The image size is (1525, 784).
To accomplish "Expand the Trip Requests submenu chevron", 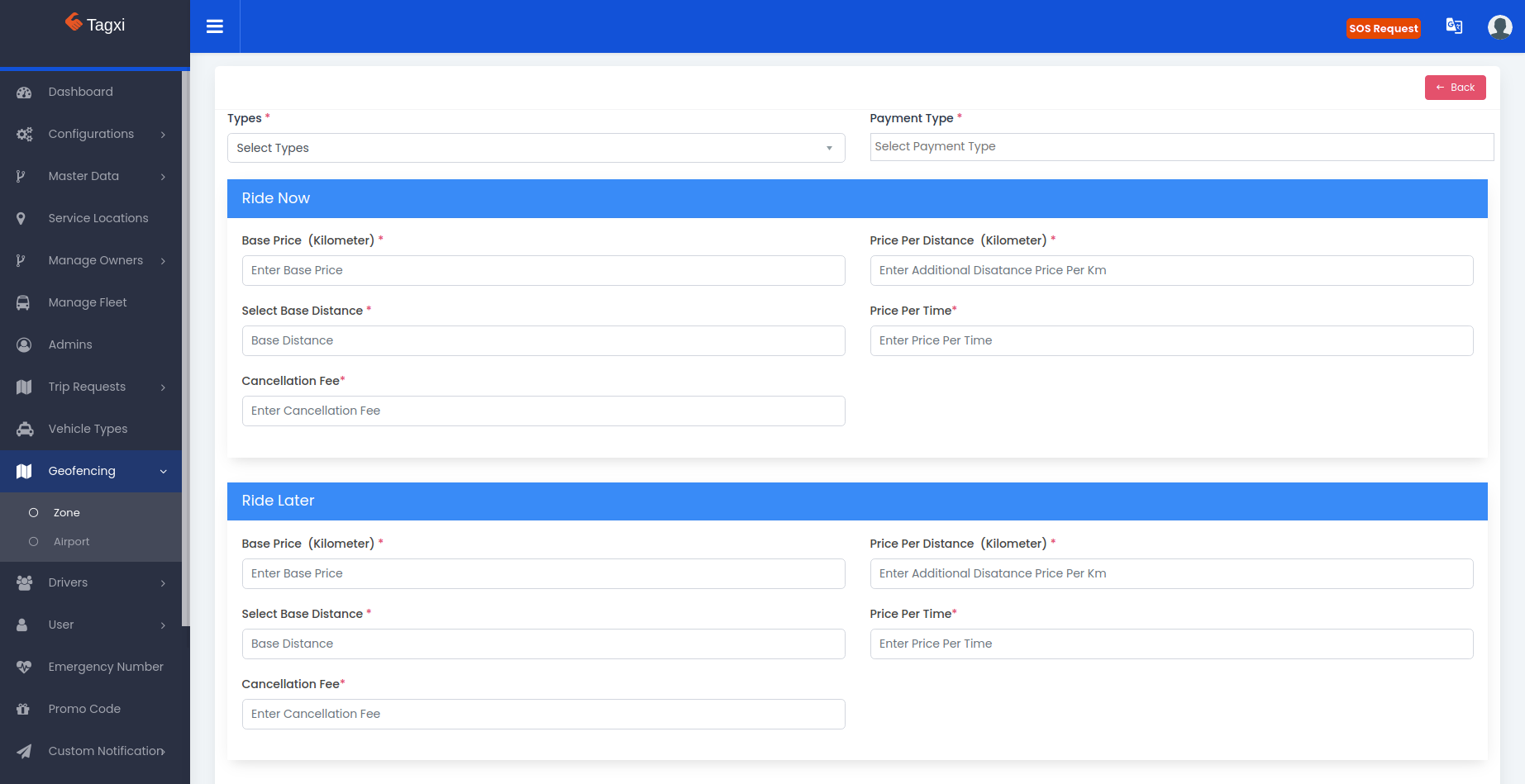I will pyautogui.click(x=164, y=387).
